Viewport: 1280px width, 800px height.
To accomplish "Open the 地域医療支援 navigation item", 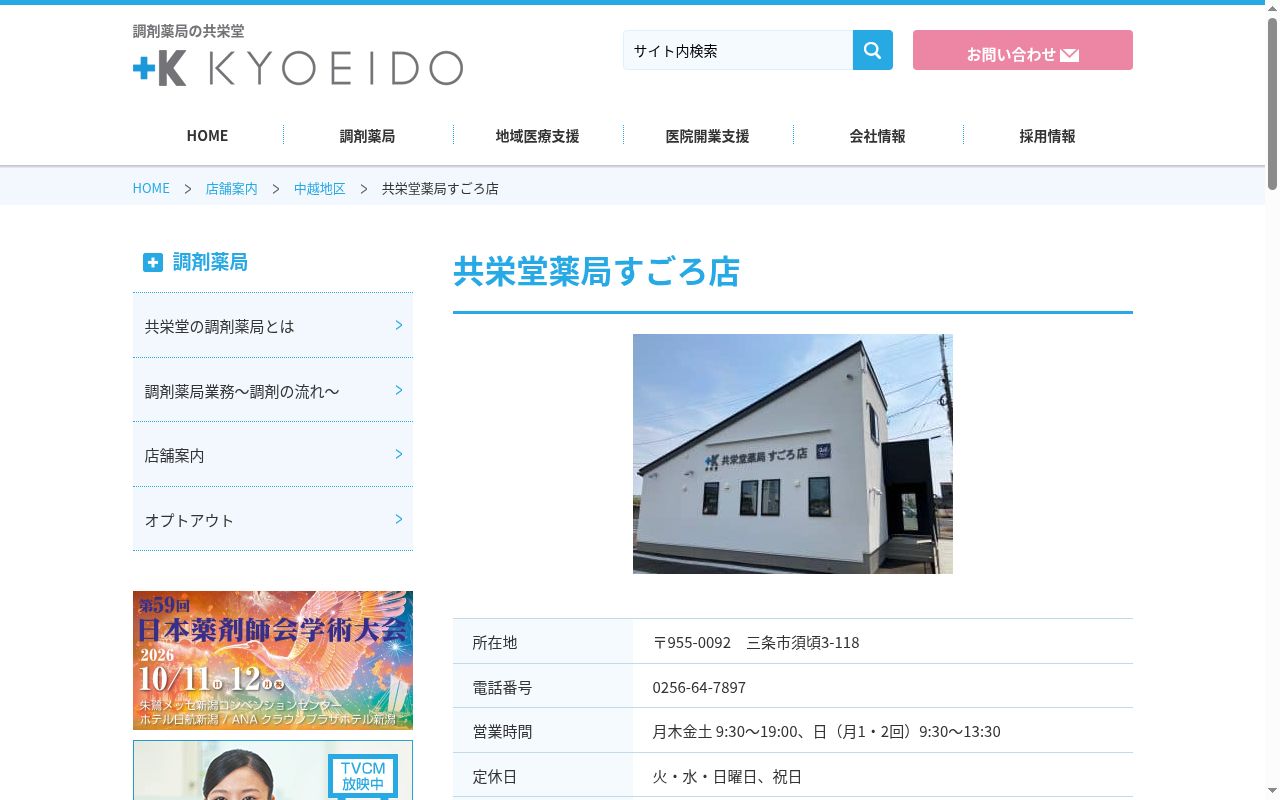I will [x=537, y=135].
